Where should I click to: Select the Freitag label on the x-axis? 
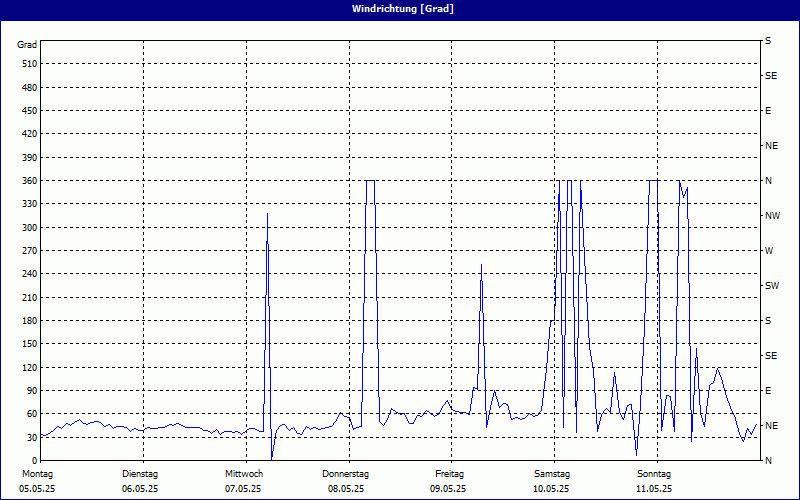[x=449, y=473]
